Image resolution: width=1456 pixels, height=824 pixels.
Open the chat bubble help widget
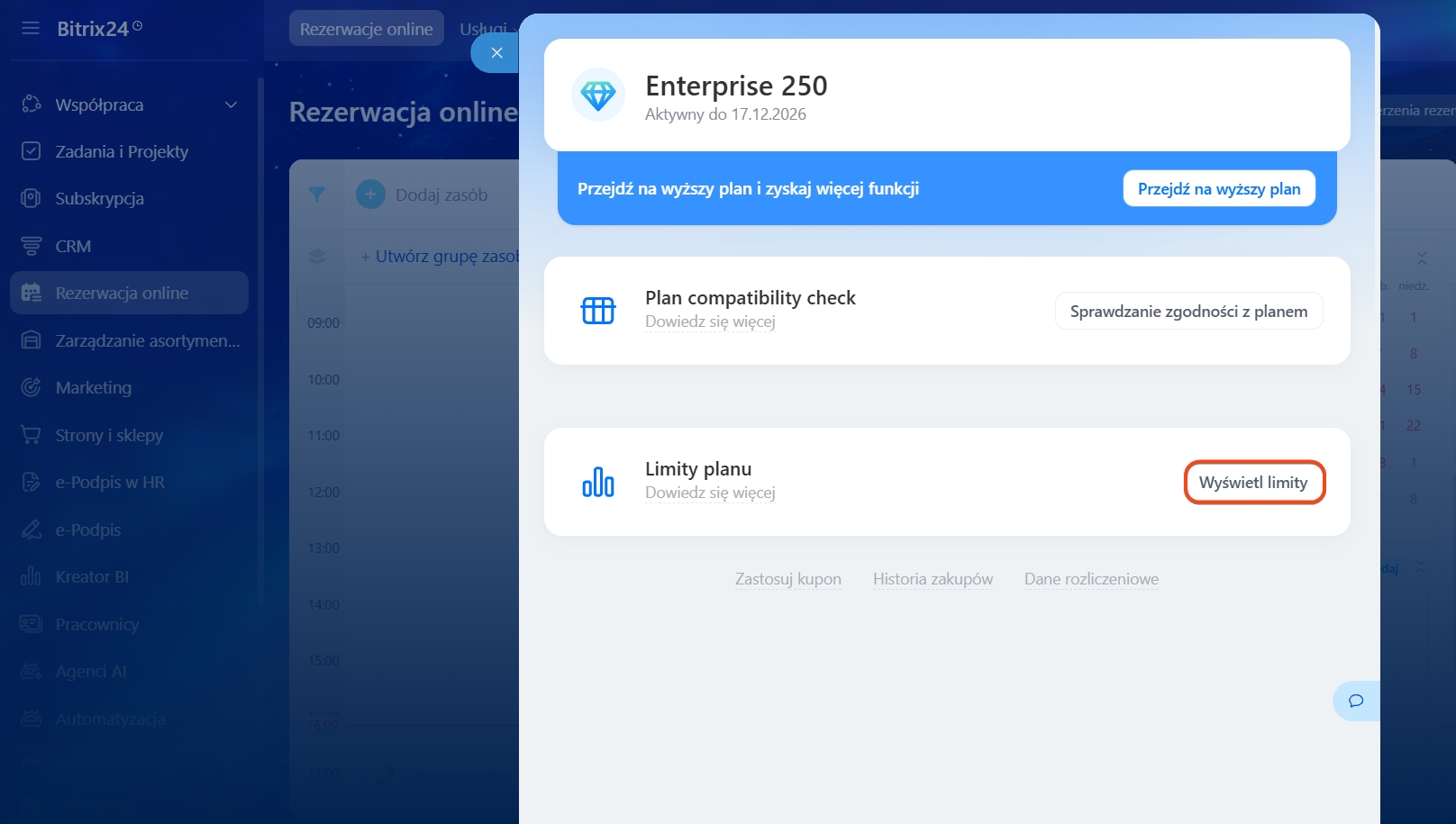[x=1355, y=701]
